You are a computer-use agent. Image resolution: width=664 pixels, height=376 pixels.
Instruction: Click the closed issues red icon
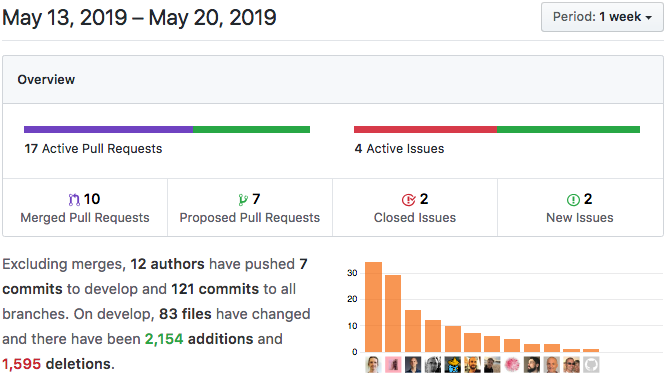coord(409,199)
